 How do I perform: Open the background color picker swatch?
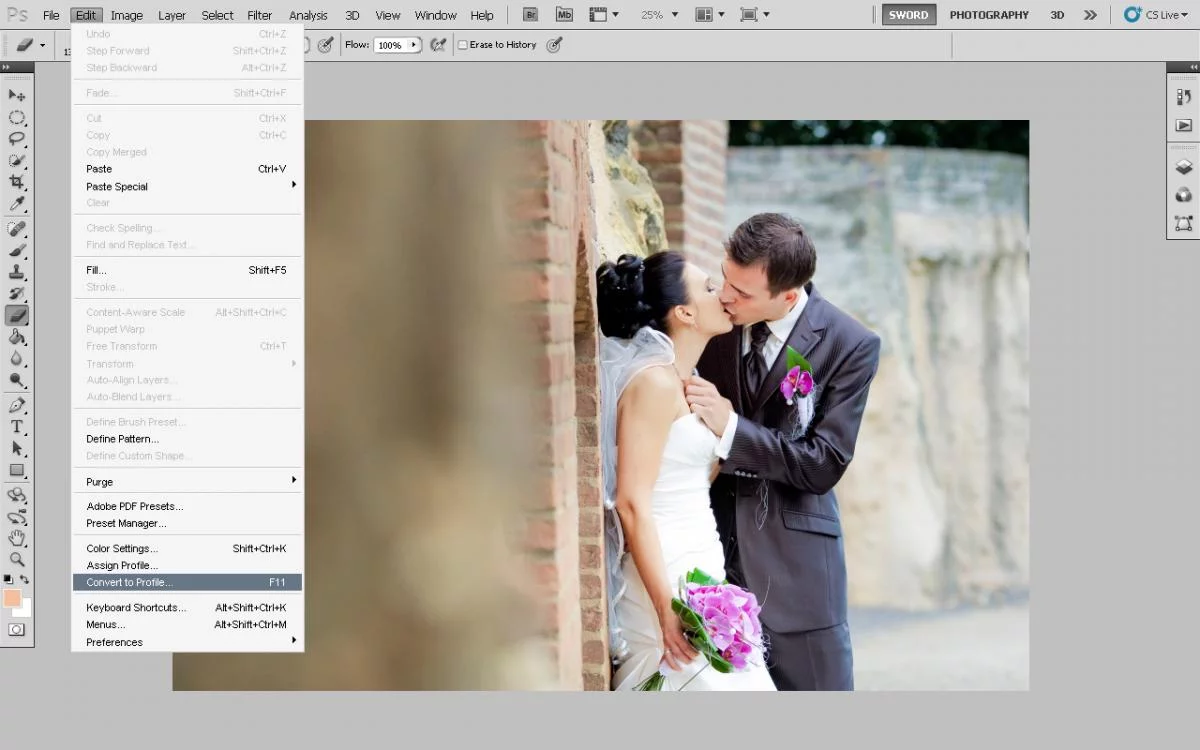(26, 609)
